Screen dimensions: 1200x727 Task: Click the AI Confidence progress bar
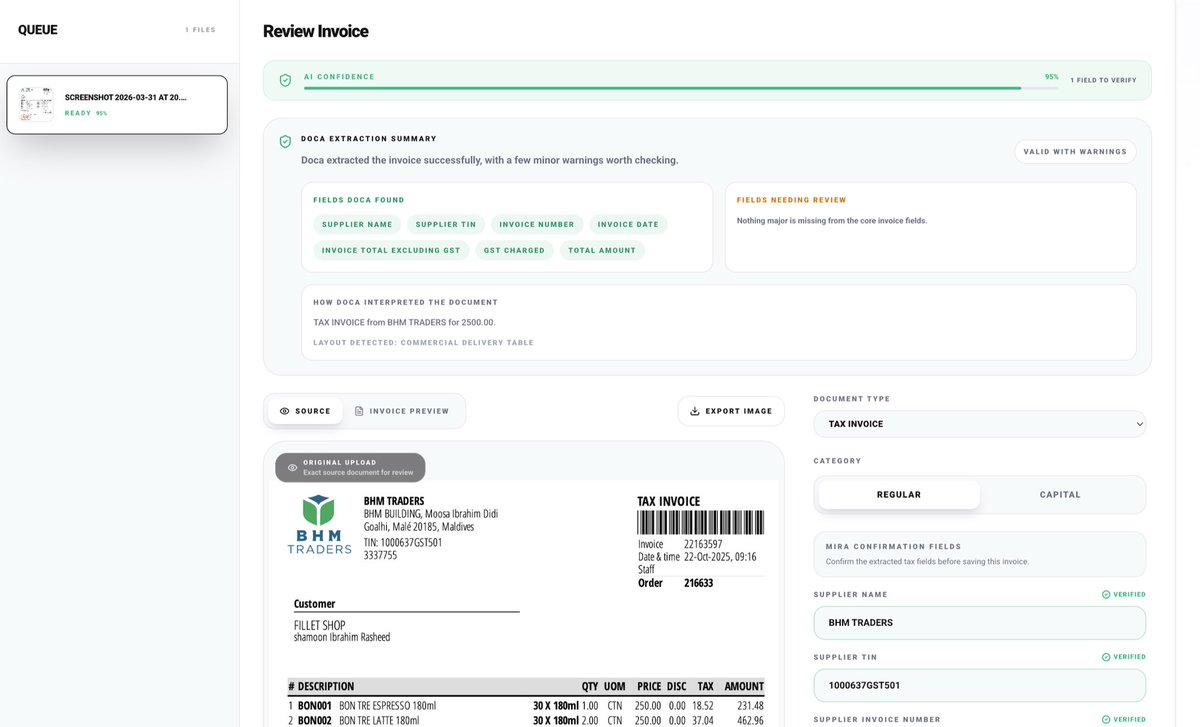[x=681, y=88]
